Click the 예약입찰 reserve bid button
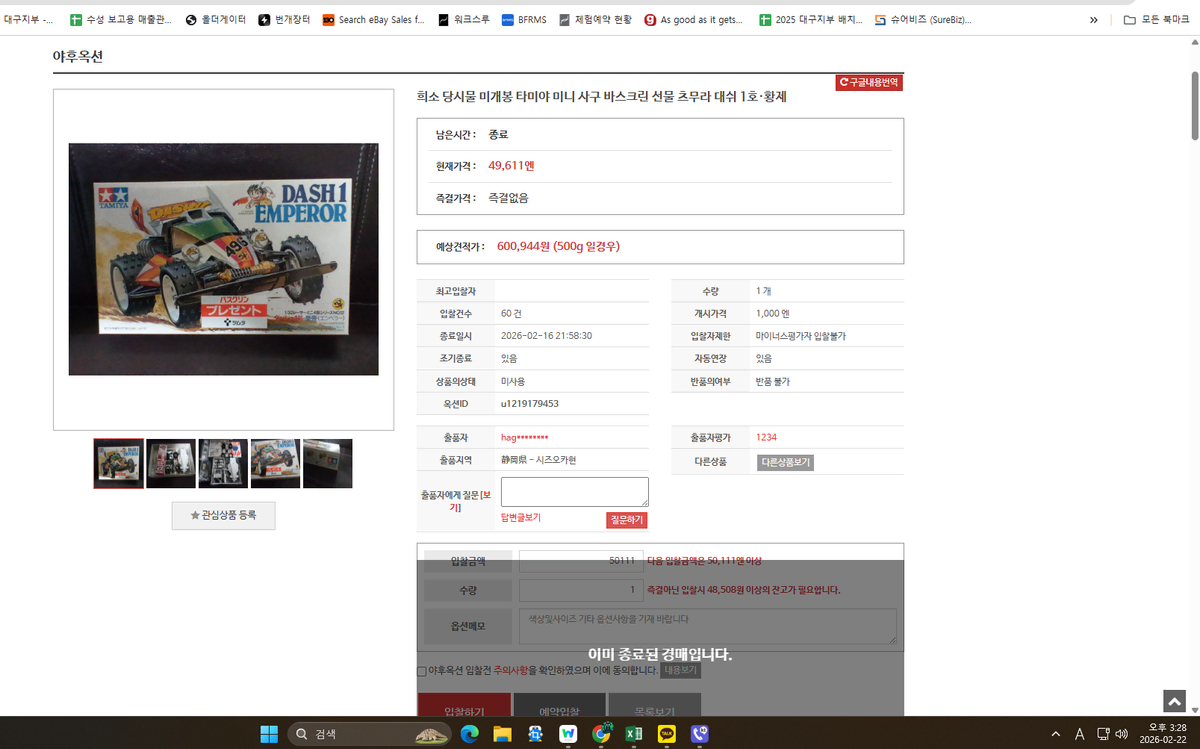Screen dimensions: 1200x749 (559, 706)
